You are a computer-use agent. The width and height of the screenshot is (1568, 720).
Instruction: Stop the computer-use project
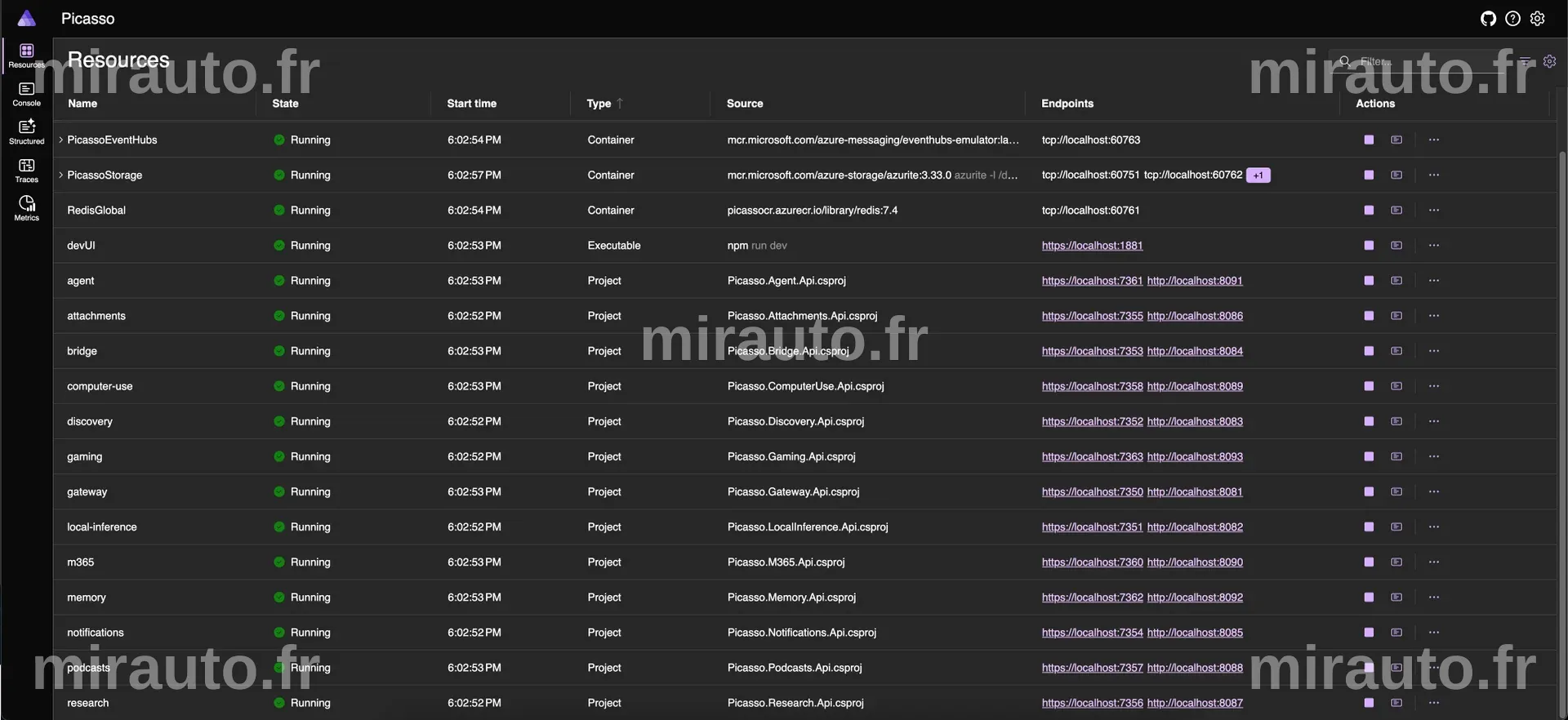click(1369, 385)
